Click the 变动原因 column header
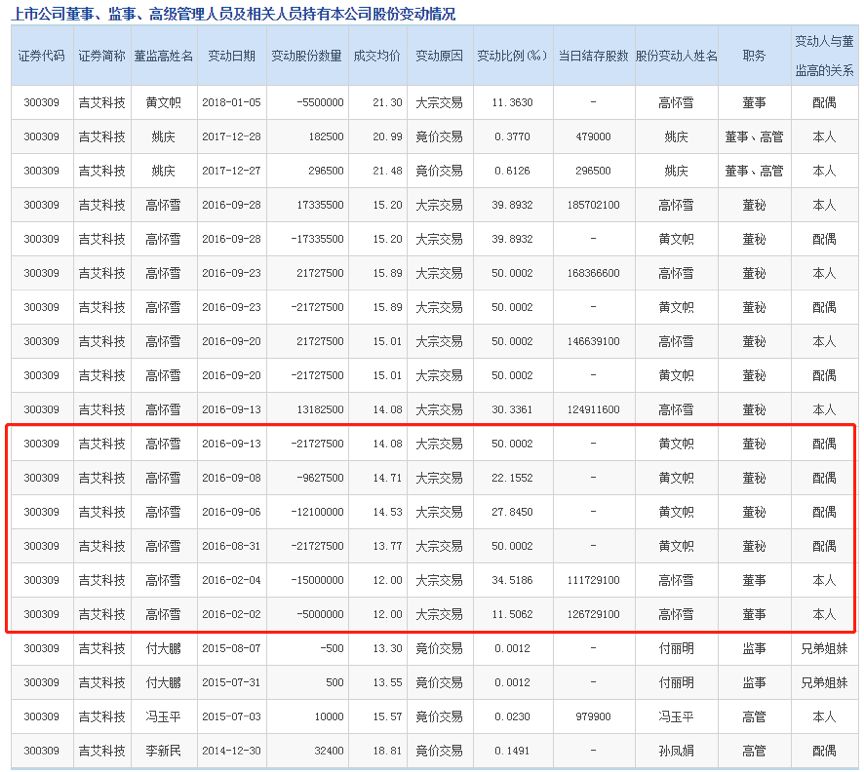864x772 pixels. pos(439,56)
